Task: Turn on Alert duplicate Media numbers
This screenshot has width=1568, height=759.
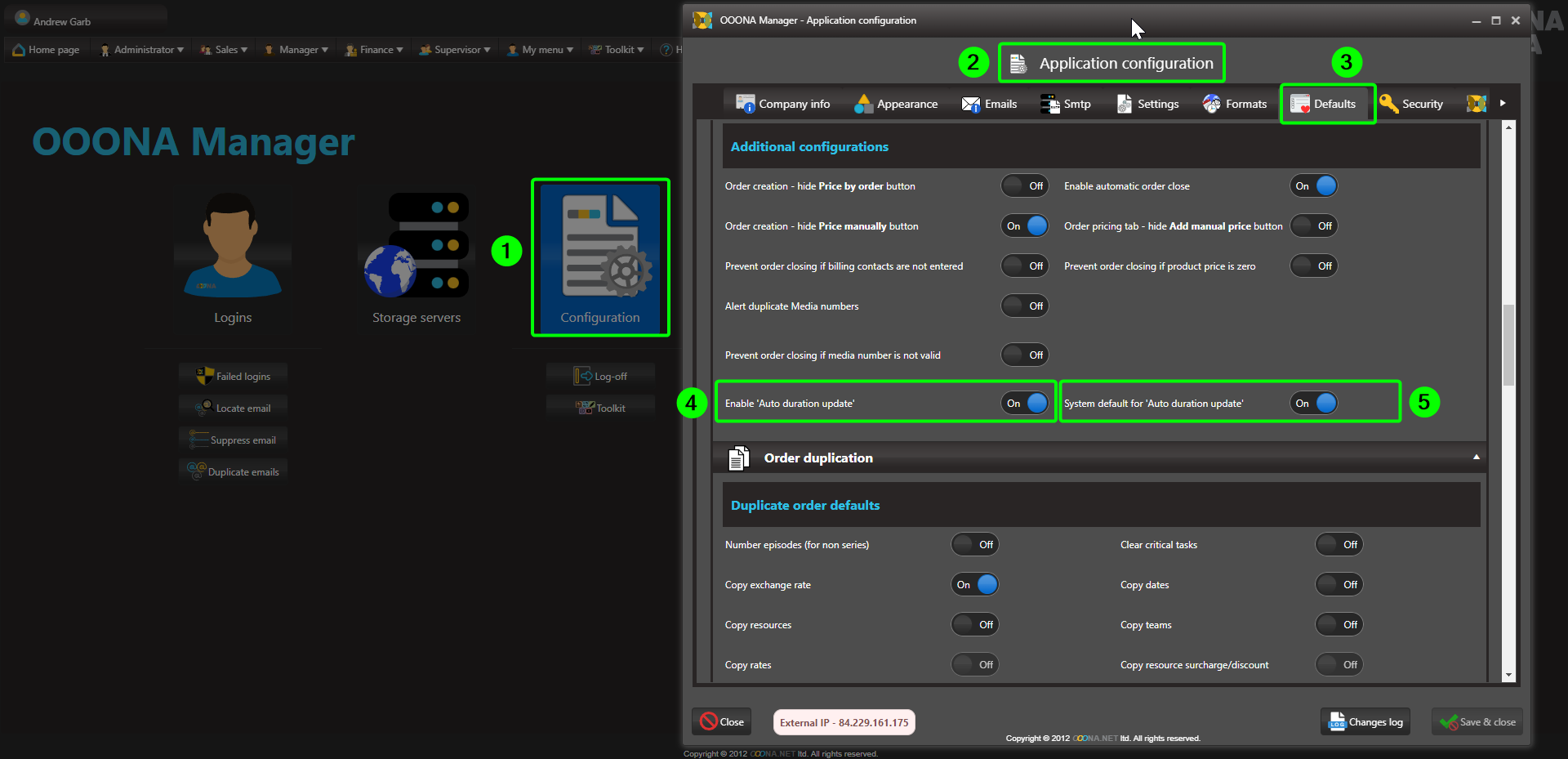Action: pos(1025,306)
